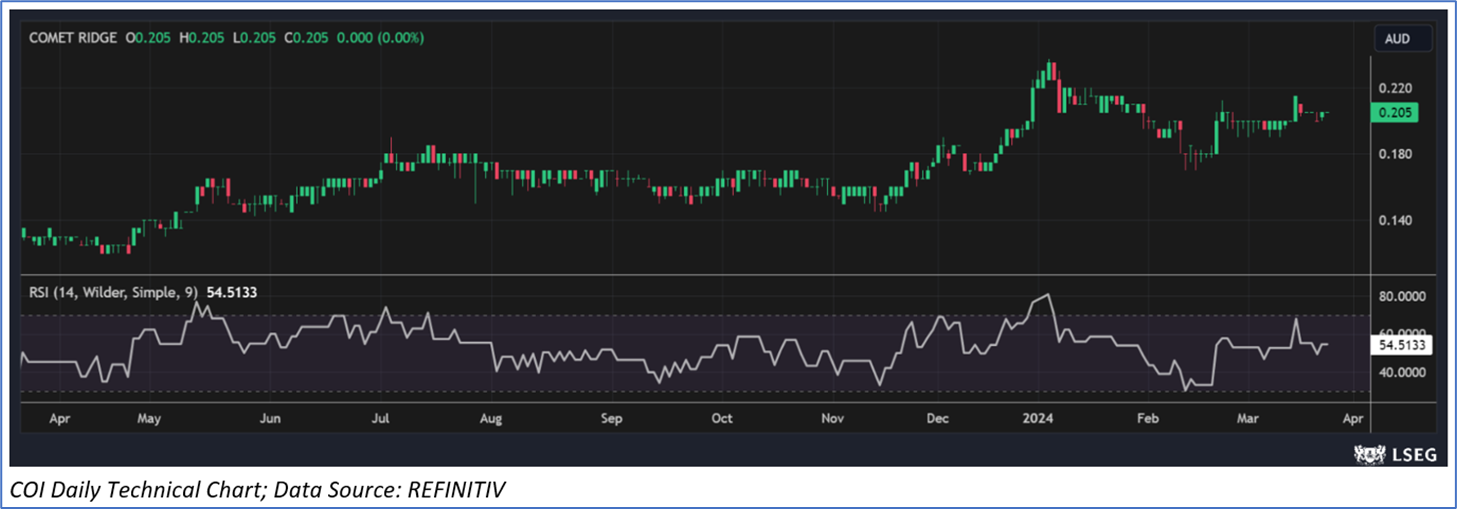Click the 0.180 price axis label

[x=1394, y=154]
